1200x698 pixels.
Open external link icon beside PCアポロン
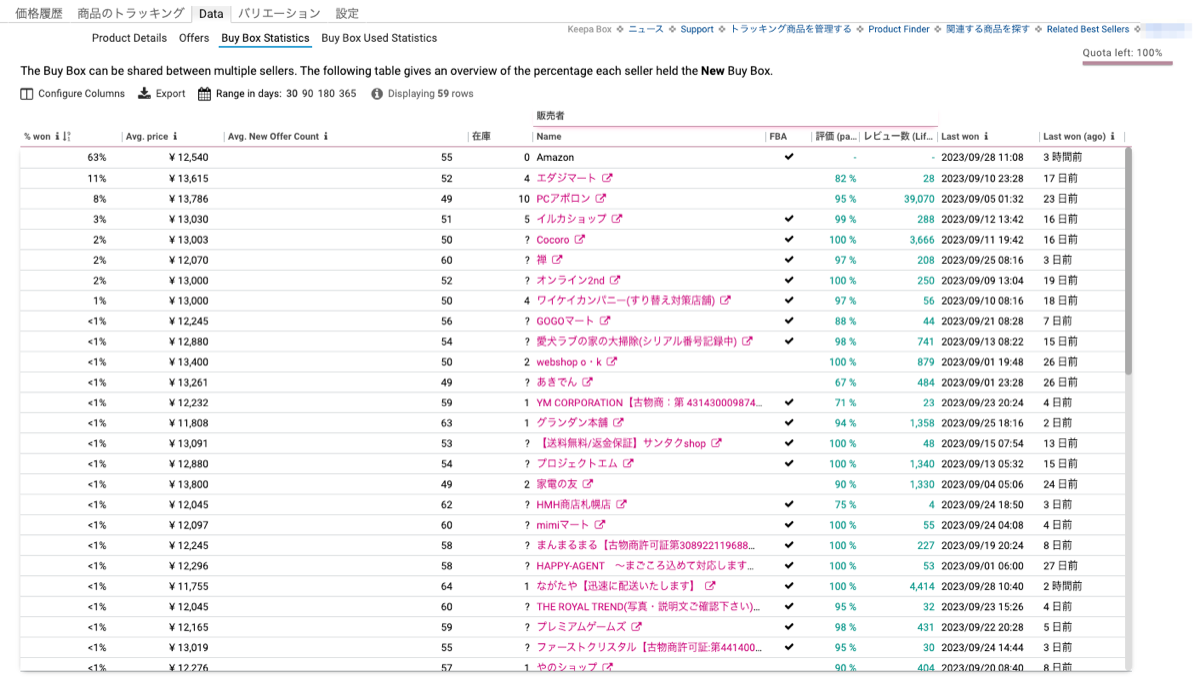point(600,199)
